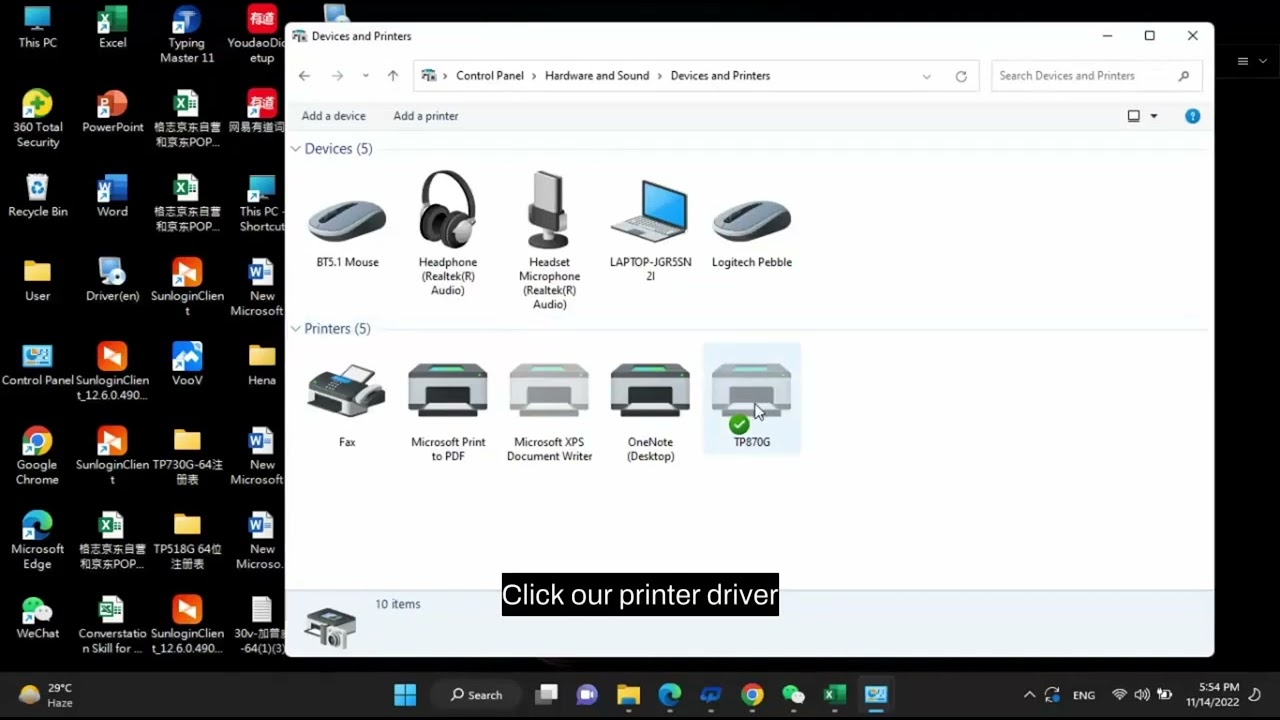Screen dimensions: 1280x720
Task: Collapse the Printers (5) group
Action: [296, 329]
